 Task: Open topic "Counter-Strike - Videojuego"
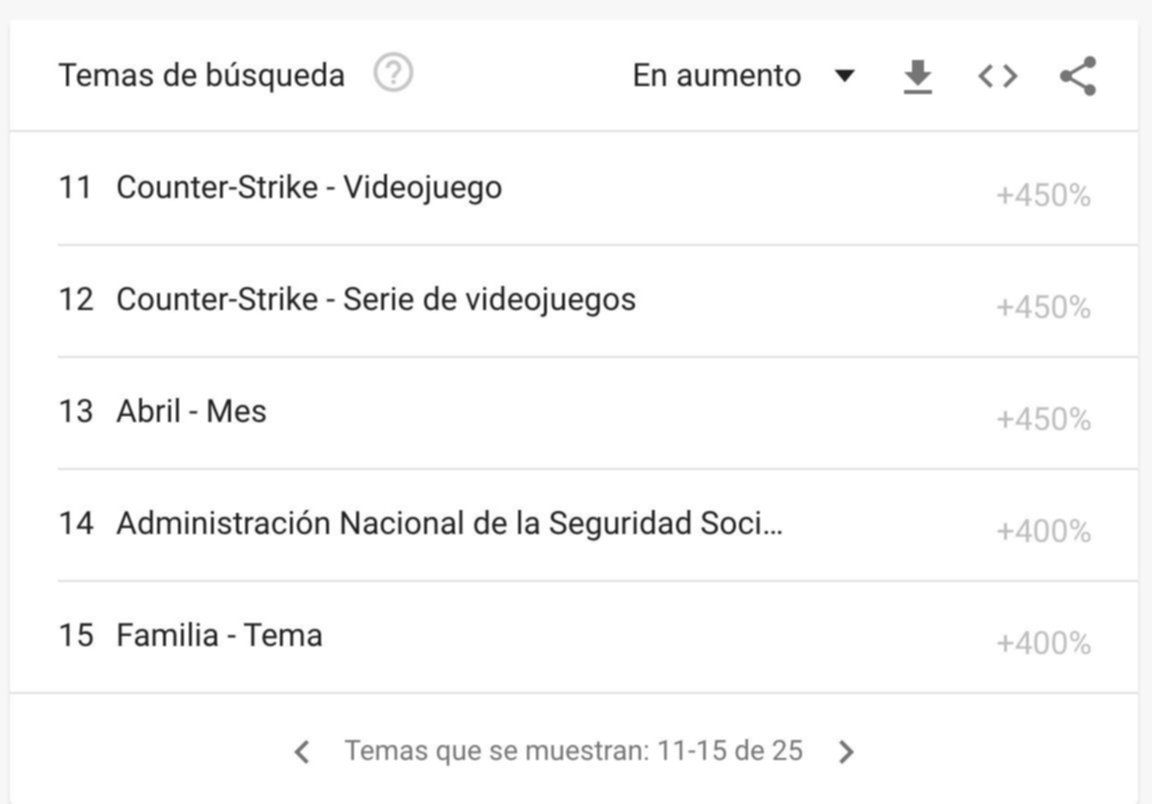(x=309, y=187)
